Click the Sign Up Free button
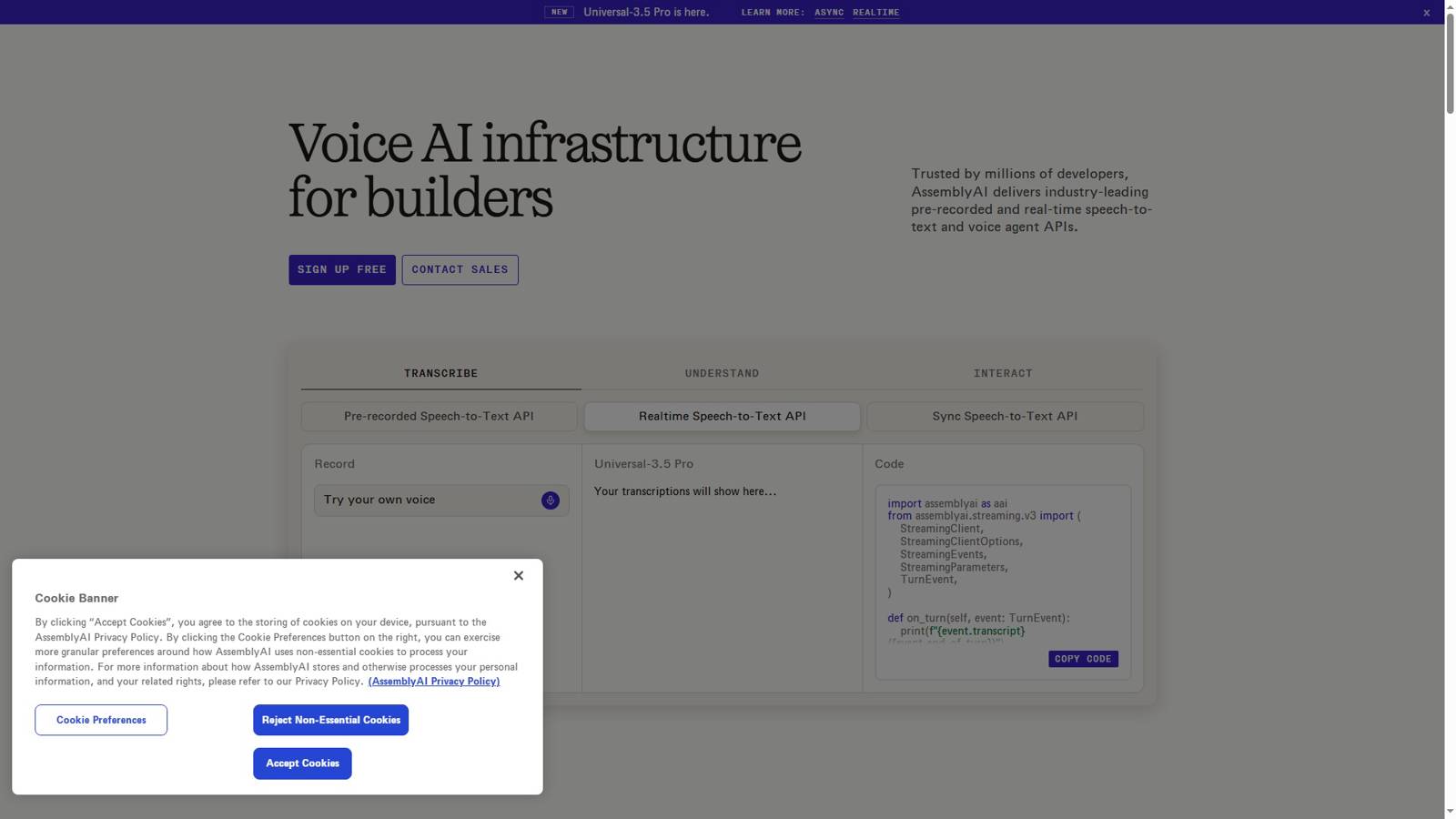This screenshot has width=1456, height=819. [342, 269]
